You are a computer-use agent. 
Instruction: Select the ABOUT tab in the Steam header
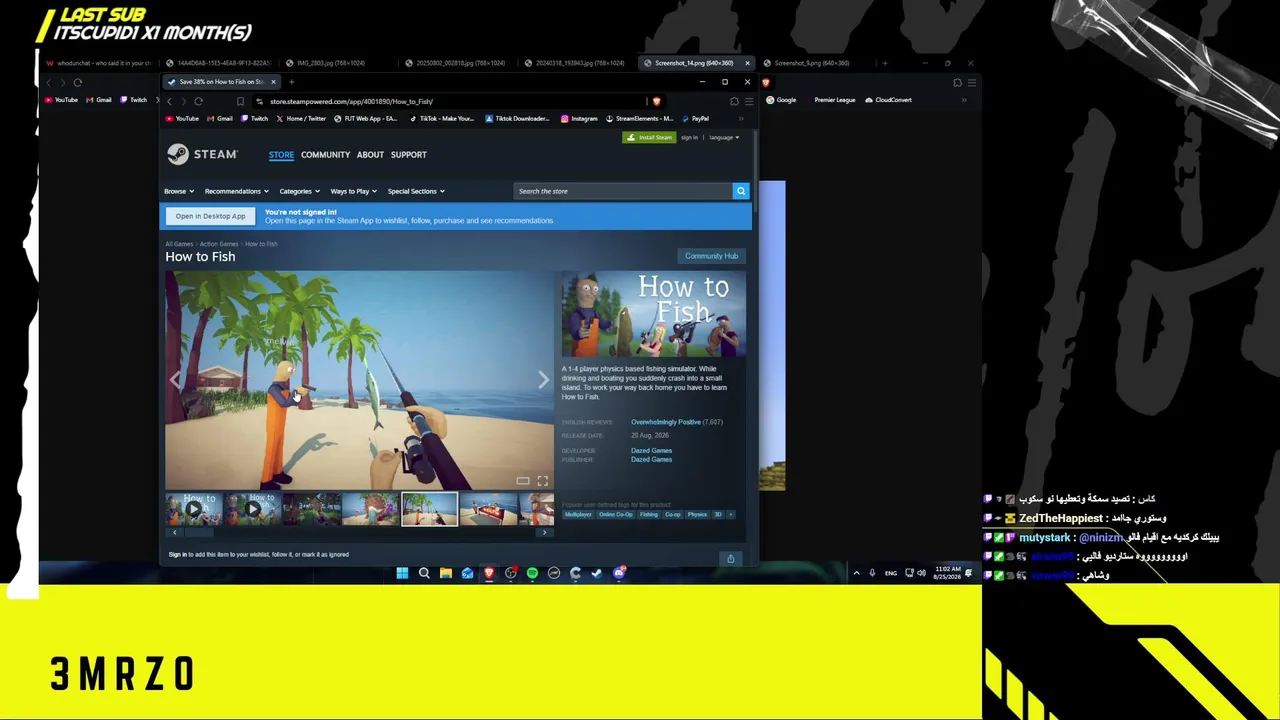pos(370,155)
